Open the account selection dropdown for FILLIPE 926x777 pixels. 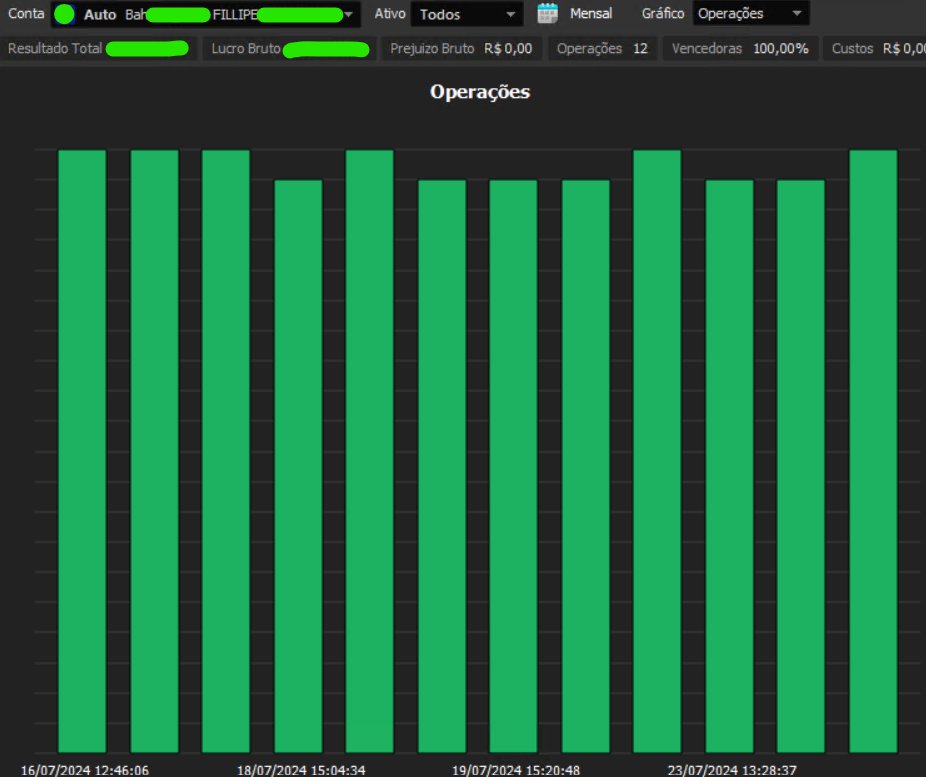point(348,14)
